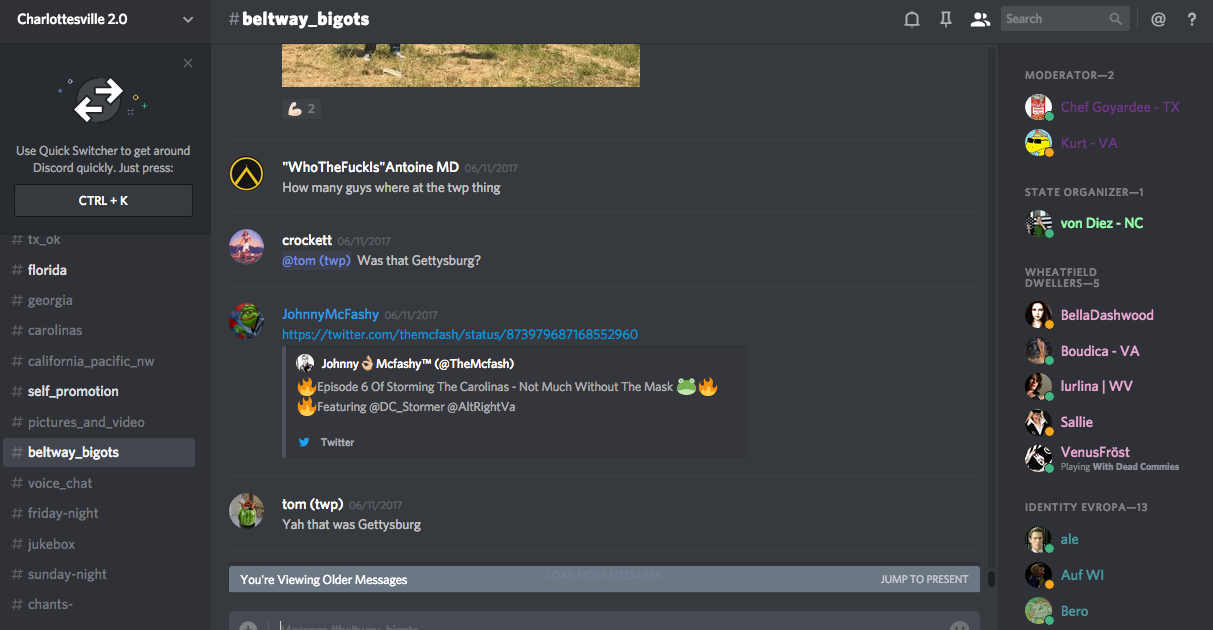Click the help question mark icon

(1192, 19)
